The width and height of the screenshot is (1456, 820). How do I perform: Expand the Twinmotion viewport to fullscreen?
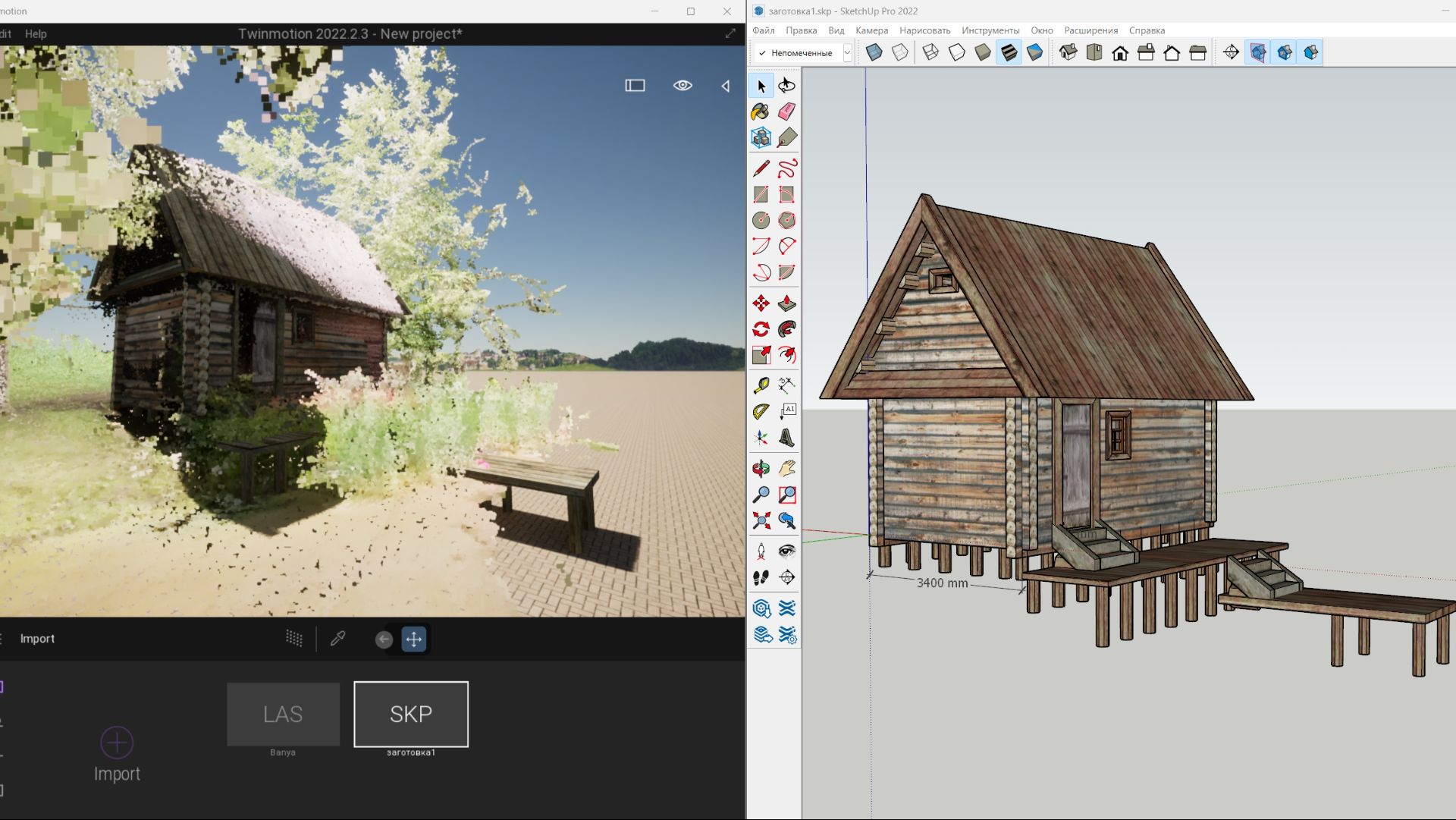click(x=730, y=33)
